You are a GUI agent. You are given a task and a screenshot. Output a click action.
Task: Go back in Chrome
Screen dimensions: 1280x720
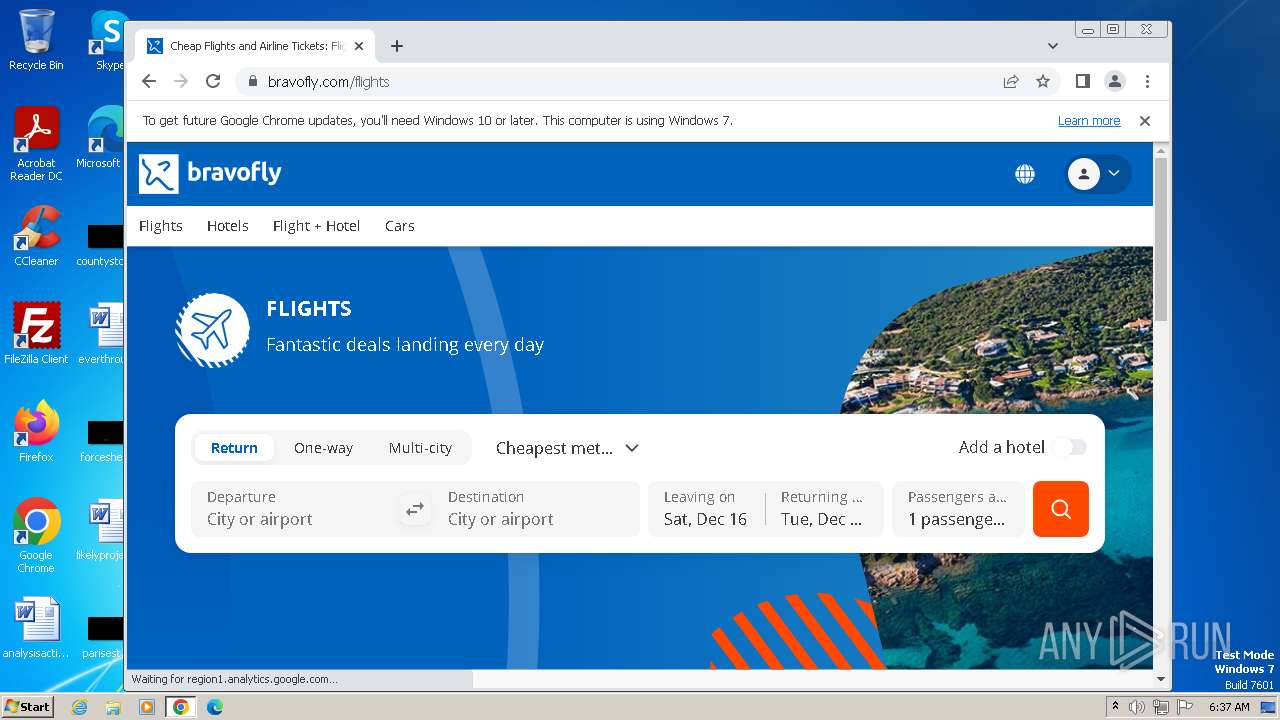pos(149,82)
